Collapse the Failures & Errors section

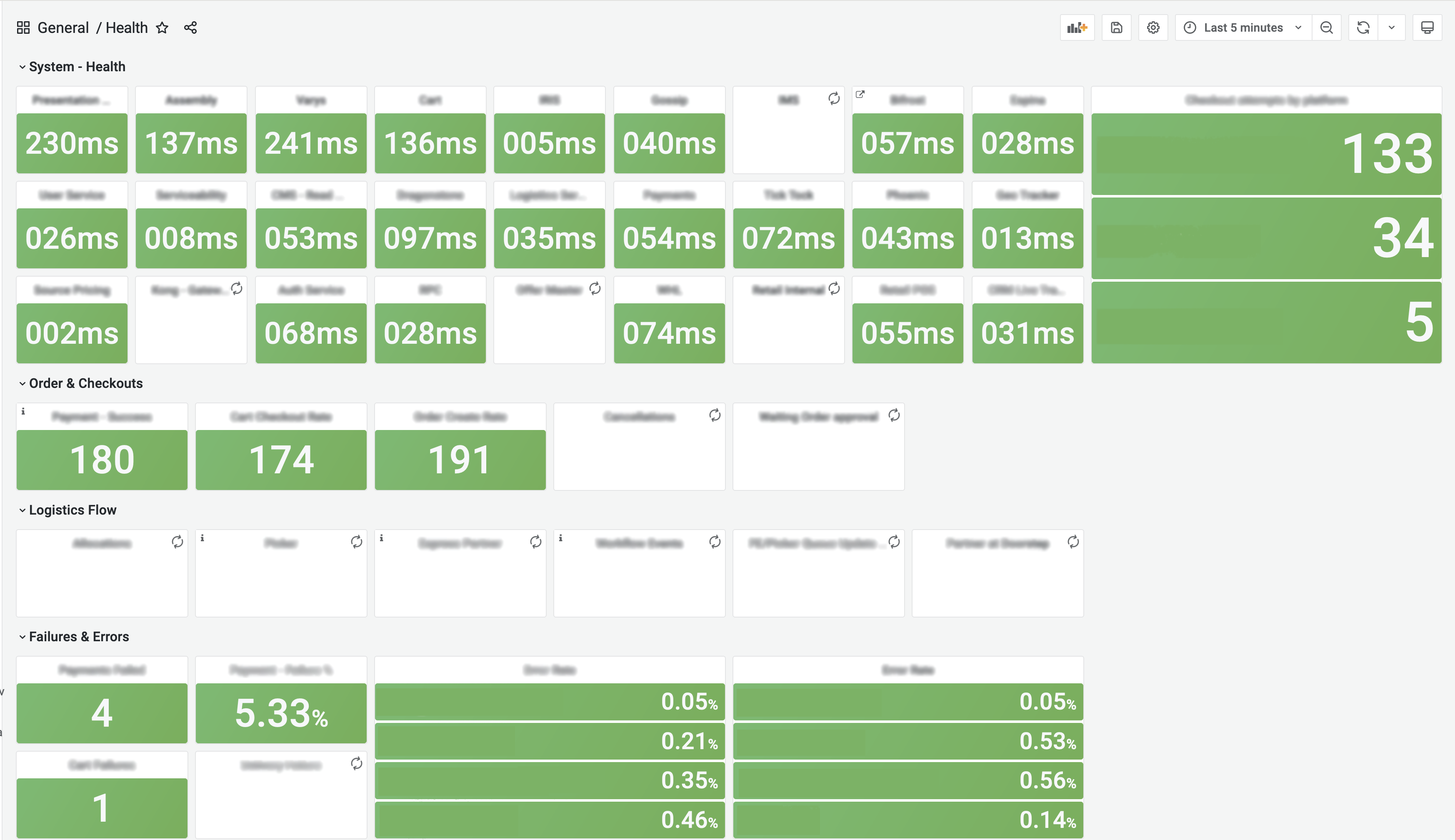(x=22, y=636)
